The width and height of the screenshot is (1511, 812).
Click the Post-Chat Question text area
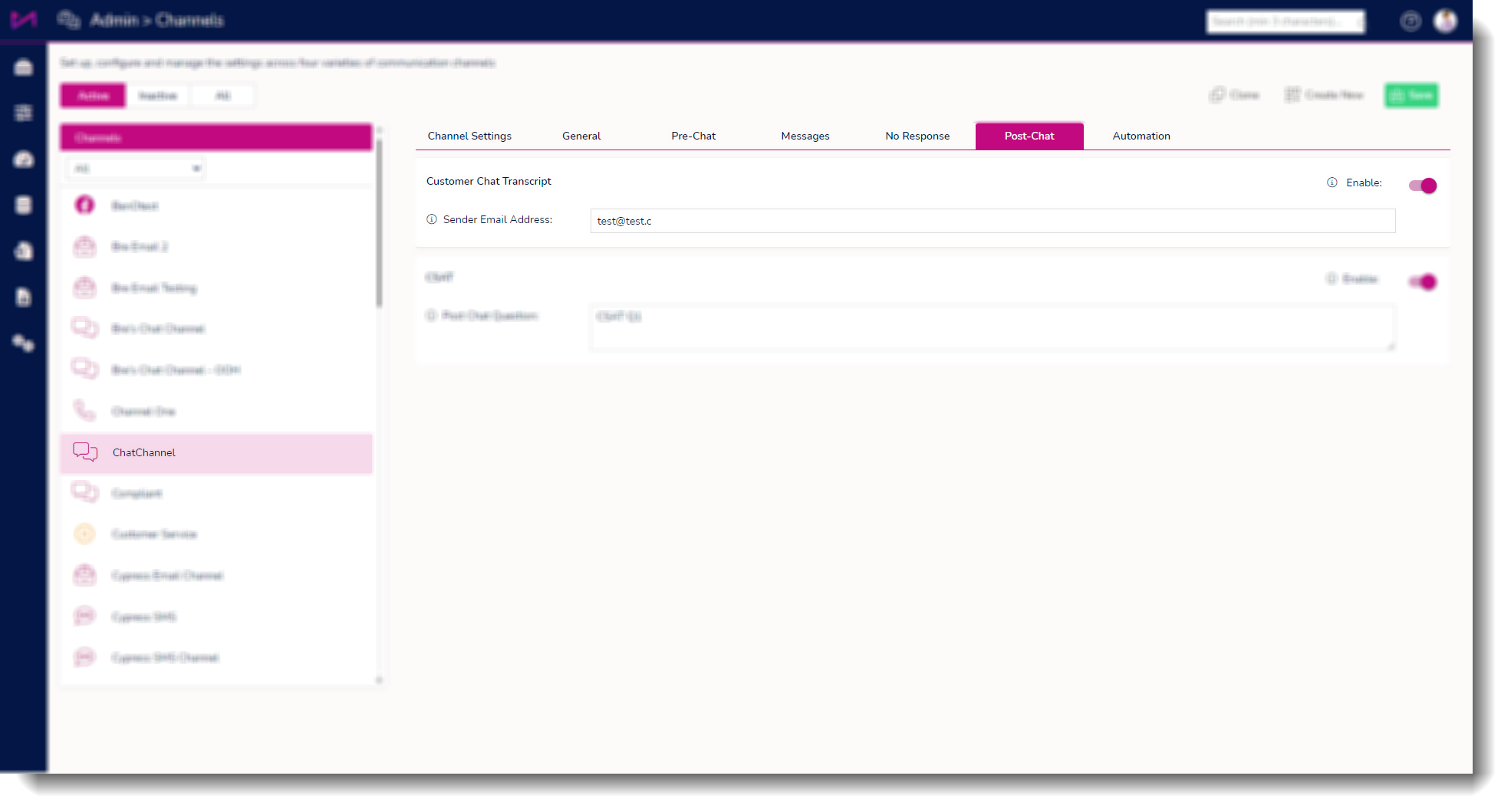point(993,328)
